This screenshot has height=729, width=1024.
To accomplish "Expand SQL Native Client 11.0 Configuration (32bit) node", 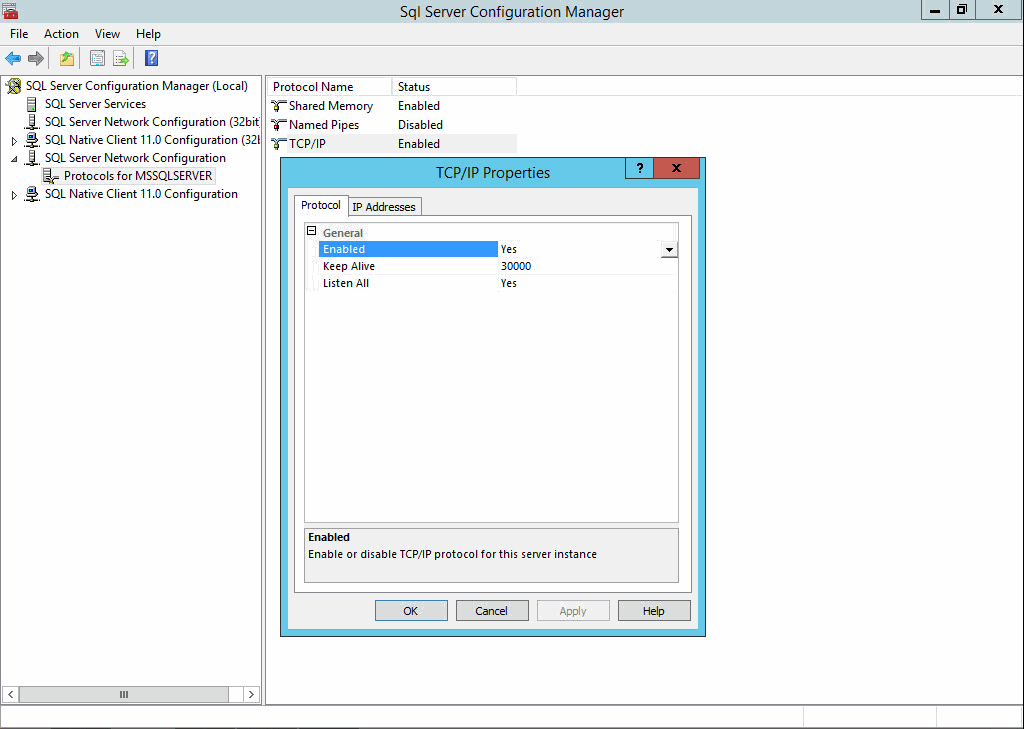I will (x=14, y=141).
